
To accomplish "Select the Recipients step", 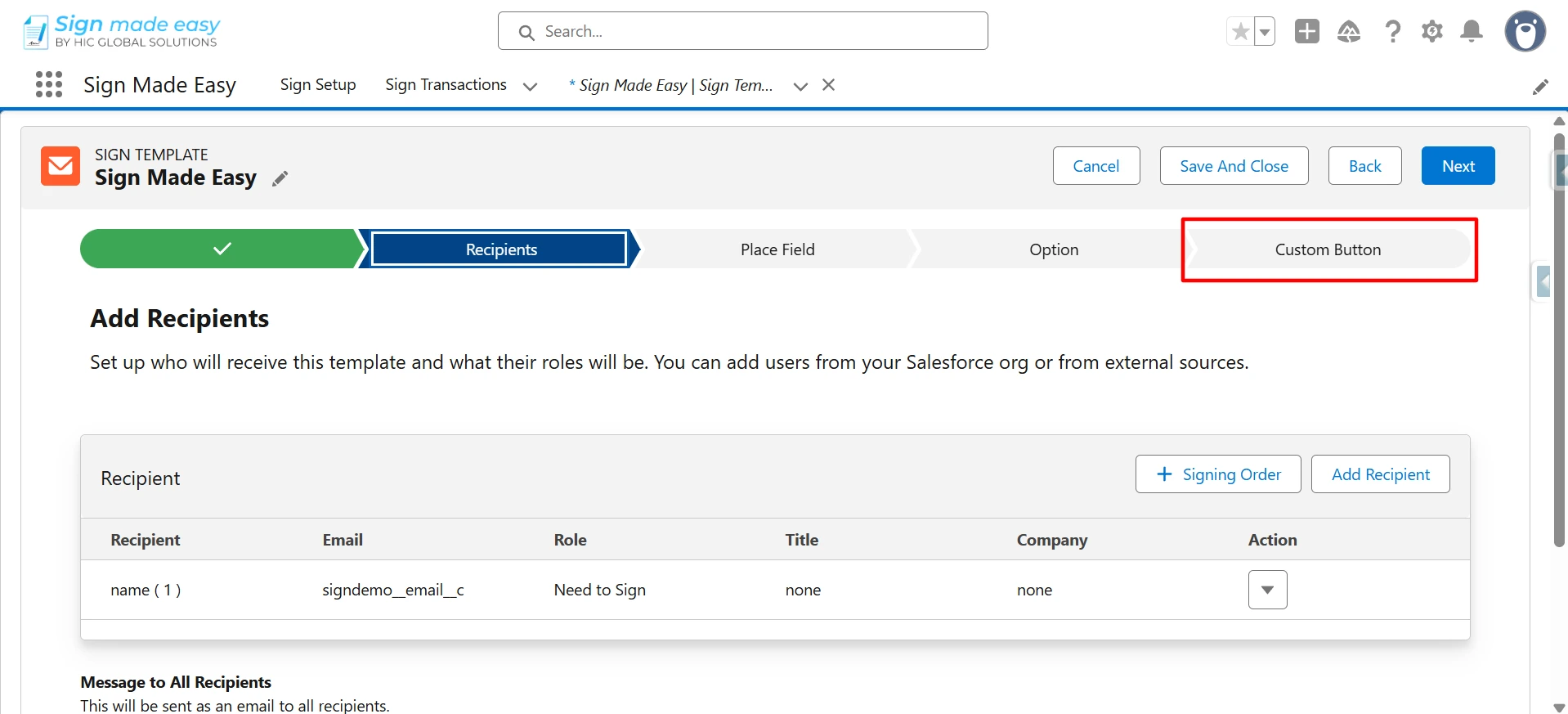I will 500,249.
